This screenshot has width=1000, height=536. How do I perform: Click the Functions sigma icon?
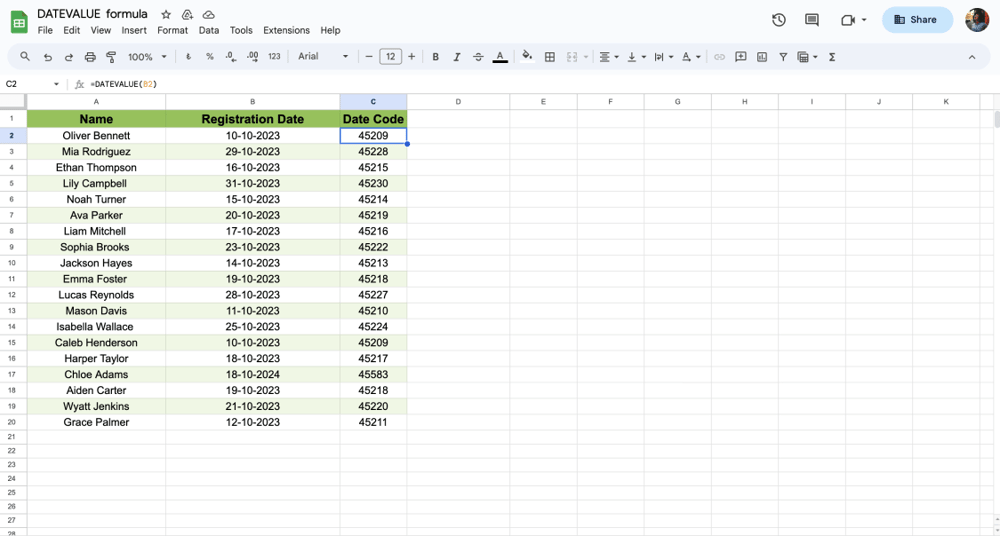coord(832,57)
